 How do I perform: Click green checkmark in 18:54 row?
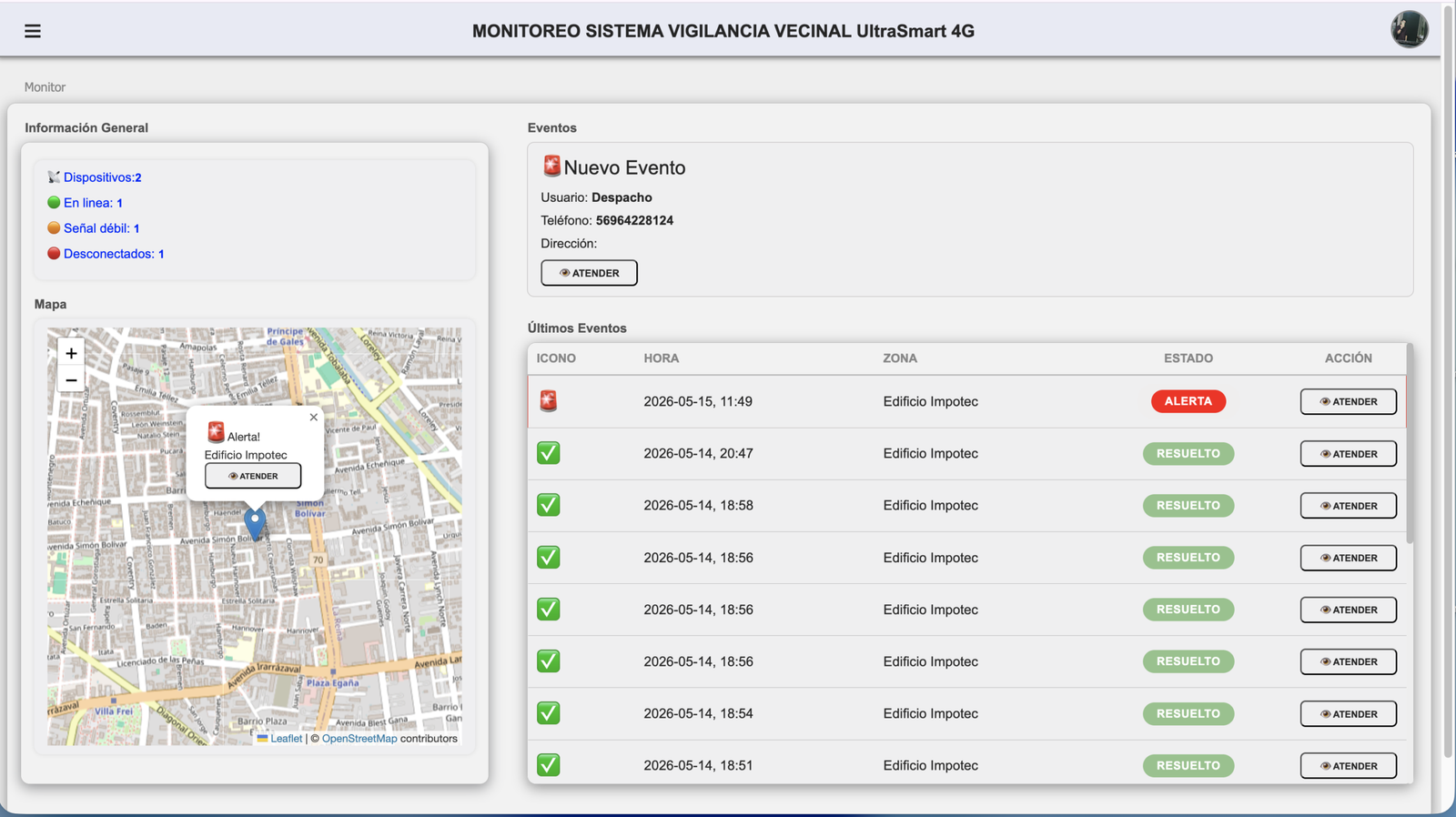click(548, 713)
